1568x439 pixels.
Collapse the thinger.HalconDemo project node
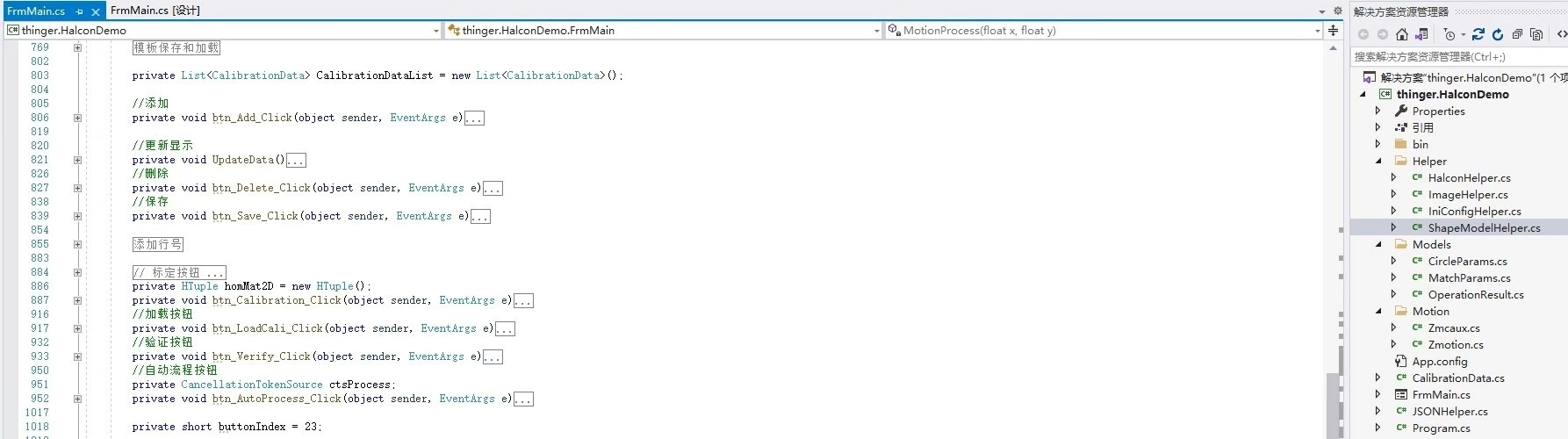click(1363, 94)
